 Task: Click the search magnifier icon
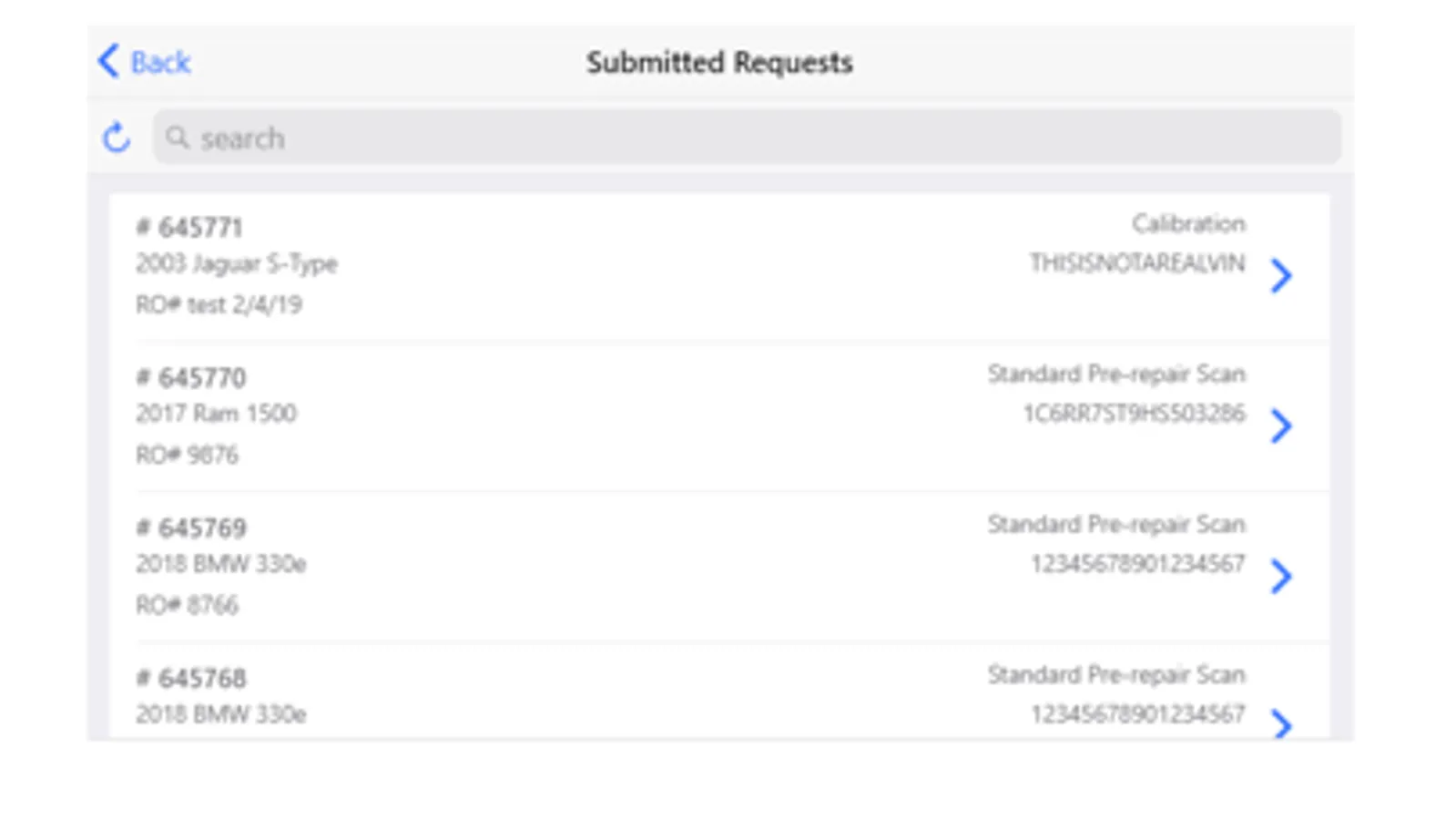[x=177, y=138]
